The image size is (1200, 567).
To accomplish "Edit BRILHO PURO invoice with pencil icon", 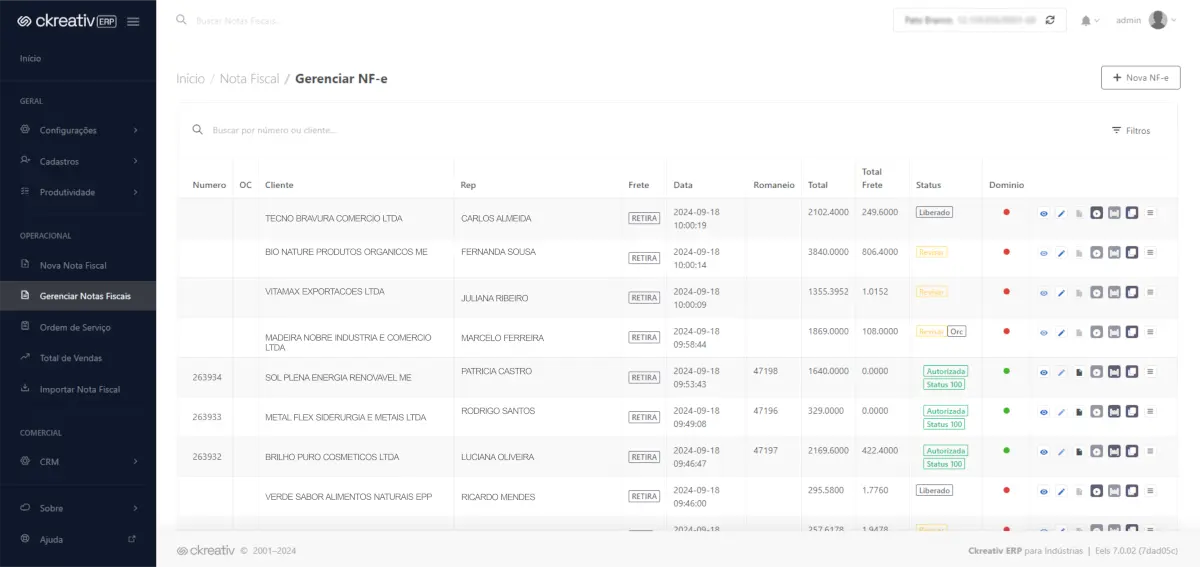I will point(1061,452).
